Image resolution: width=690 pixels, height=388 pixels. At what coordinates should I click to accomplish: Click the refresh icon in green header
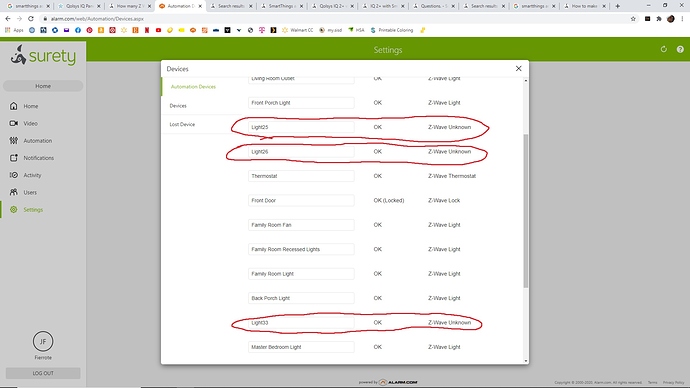pyautogui.click(x=664, y=49)
